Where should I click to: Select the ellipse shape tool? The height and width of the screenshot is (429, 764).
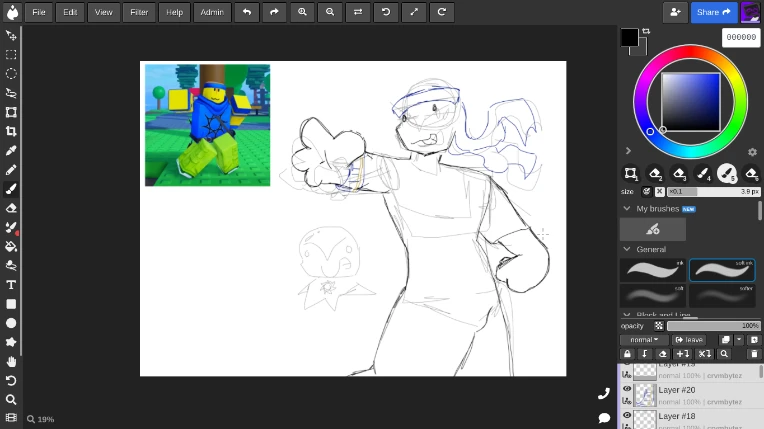[11, 323]
